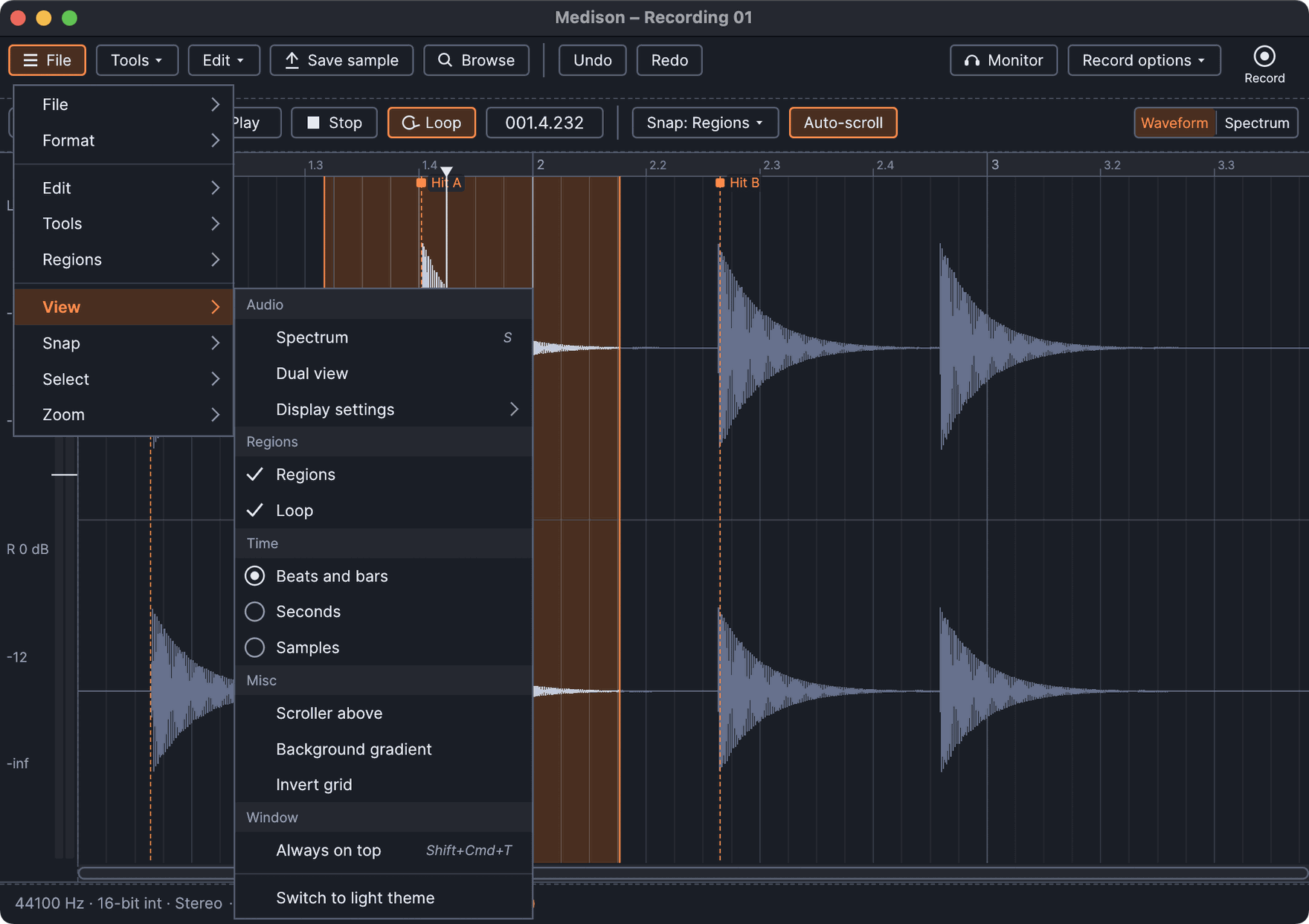Choose Spectrum in the View menu
The height and width of the screenshot is (924, 1309).
383,337
